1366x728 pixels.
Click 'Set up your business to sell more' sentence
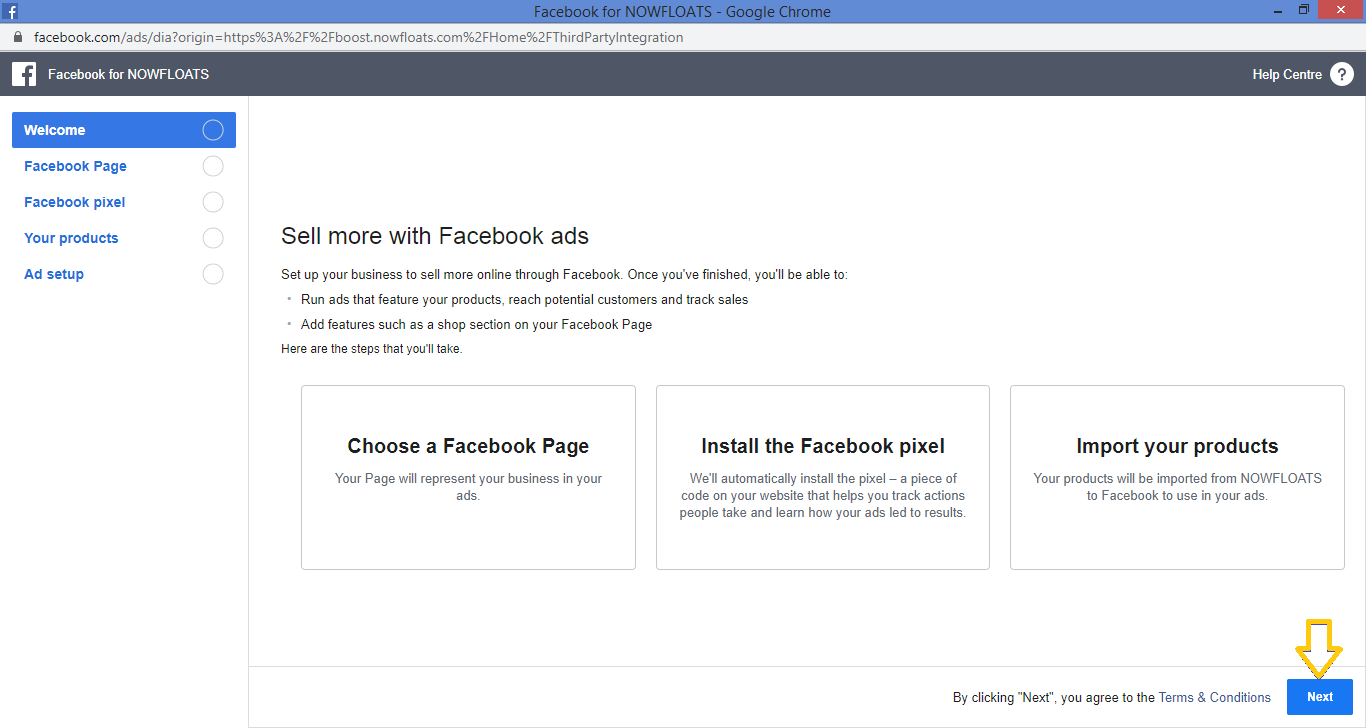[564, 274]
